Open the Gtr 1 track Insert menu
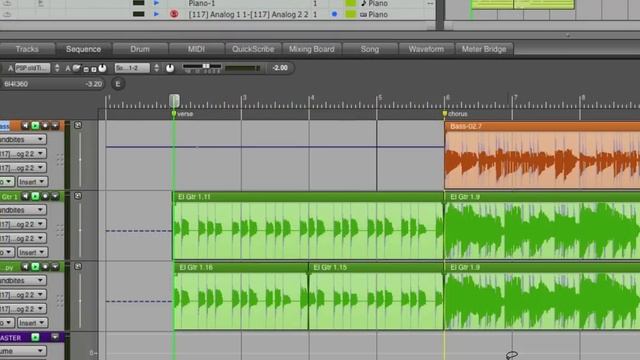 32,252
